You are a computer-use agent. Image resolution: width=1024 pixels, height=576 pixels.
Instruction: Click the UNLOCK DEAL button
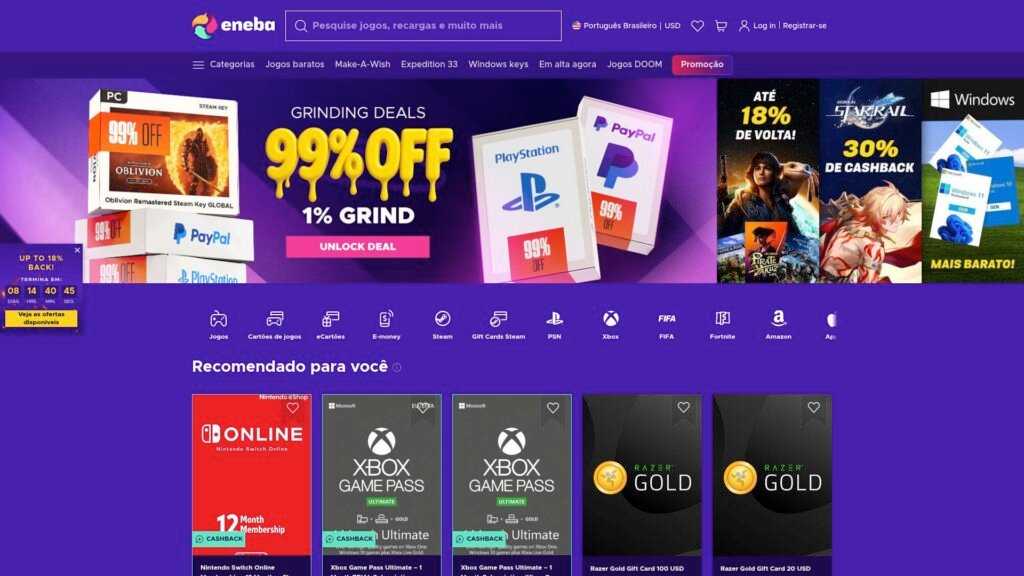[x=357, y=247]
